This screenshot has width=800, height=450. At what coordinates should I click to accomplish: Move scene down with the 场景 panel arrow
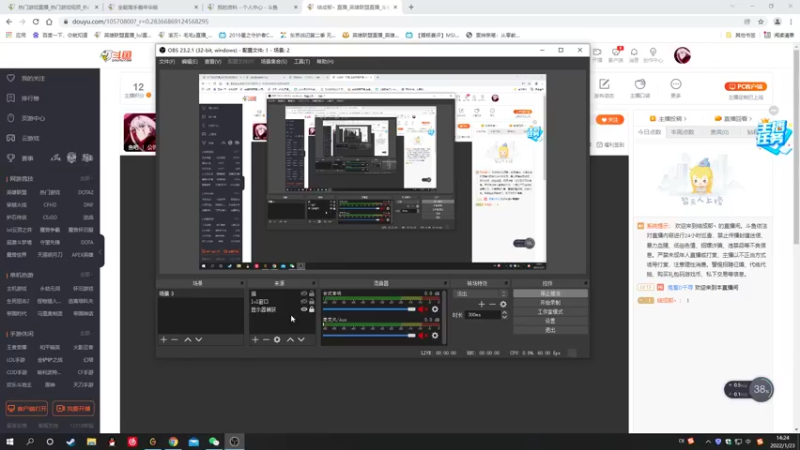click(198, 340)
